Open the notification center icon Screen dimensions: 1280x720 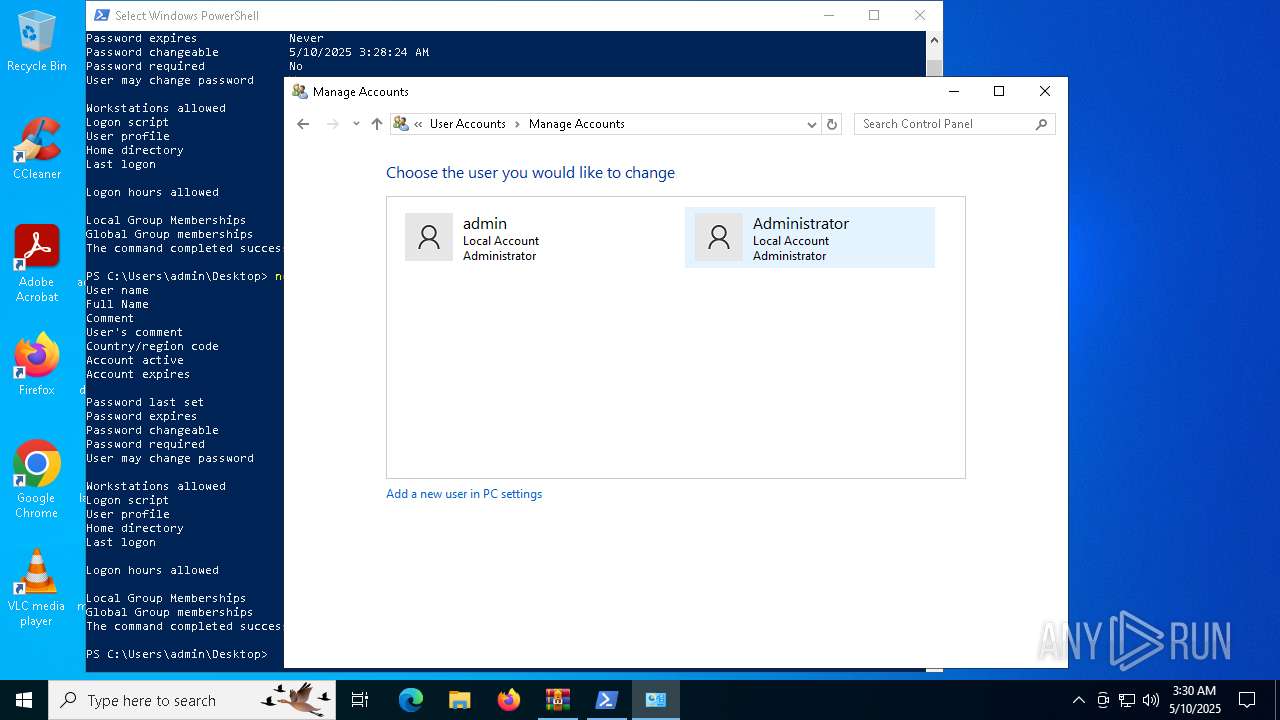coord(1247,700)
